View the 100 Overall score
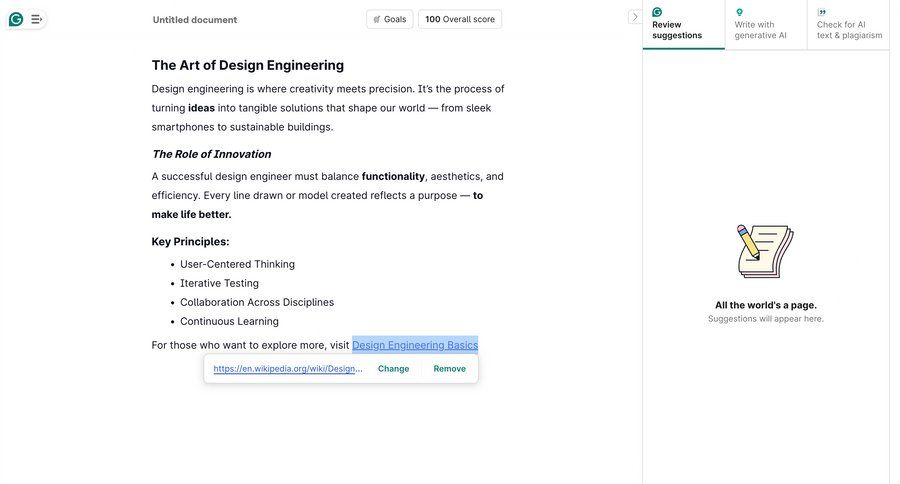900x484 pixels. coord(460,19)
